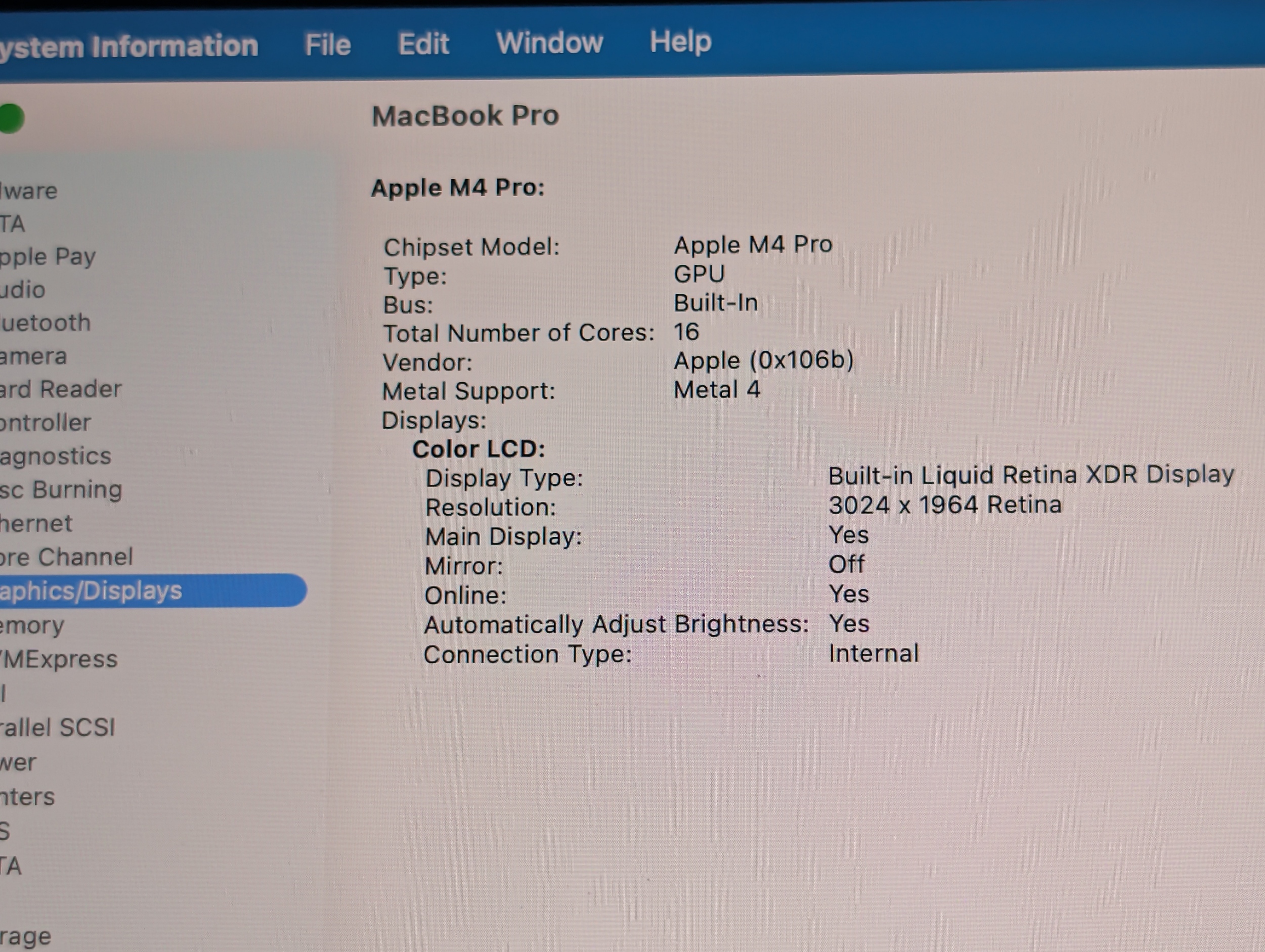Click the green zoom window button

(x=10, y=118)
